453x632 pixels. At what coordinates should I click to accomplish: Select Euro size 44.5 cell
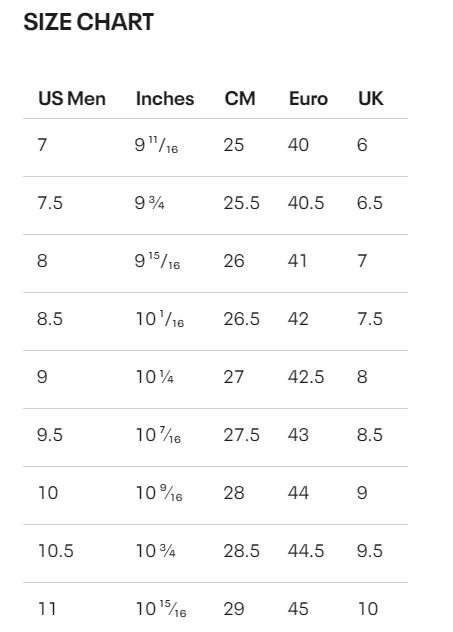click(x=305, y=551)
